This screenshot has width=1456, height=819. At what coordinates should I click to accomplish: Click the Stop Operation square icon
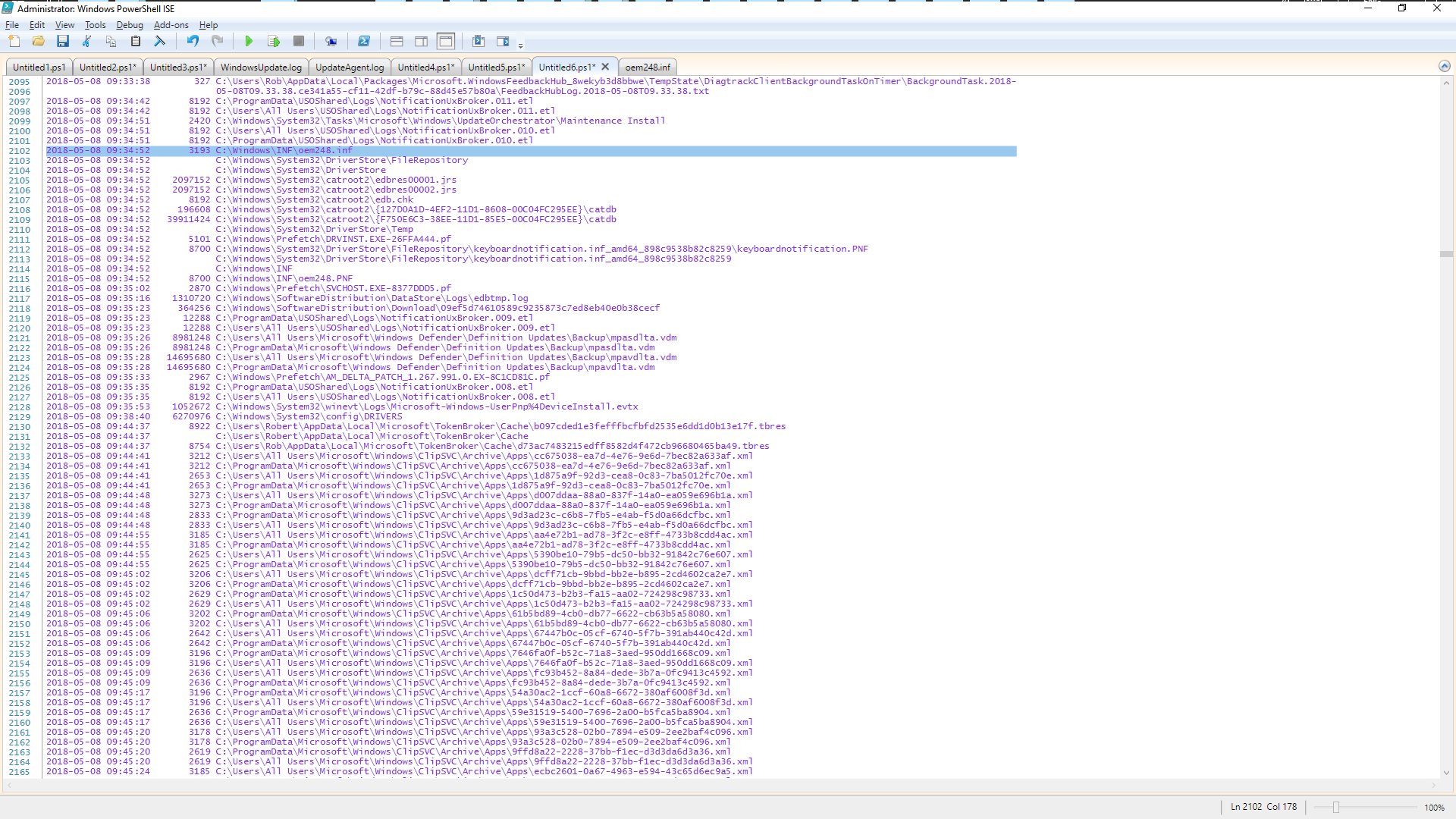tap(299, 42)
